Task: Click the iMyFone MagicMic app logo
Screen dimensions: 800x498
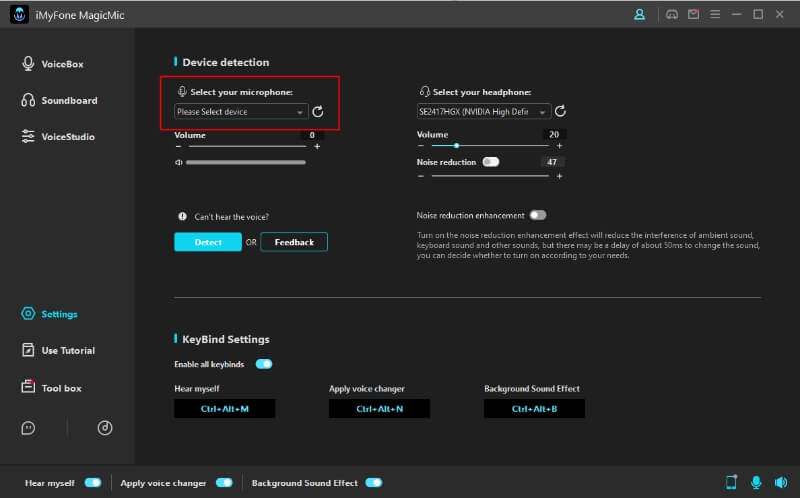Action: point(19,15)
